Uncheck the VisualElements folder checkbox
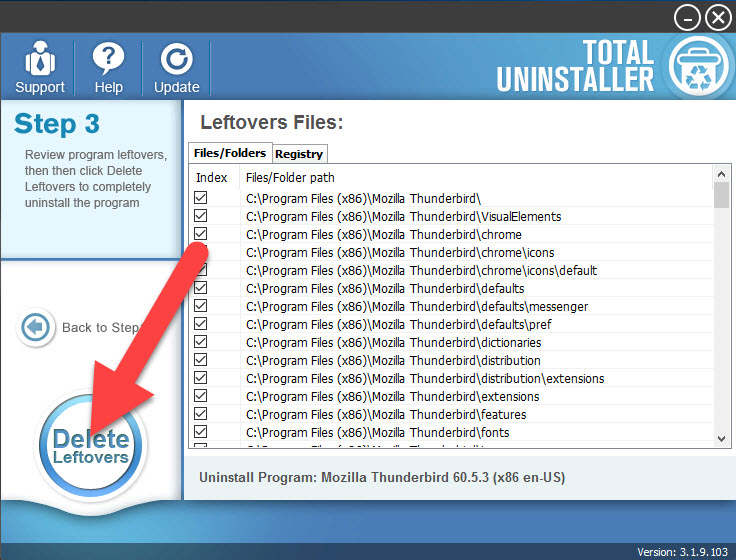Viewport: 736px width, 560px height. [200, 216]
